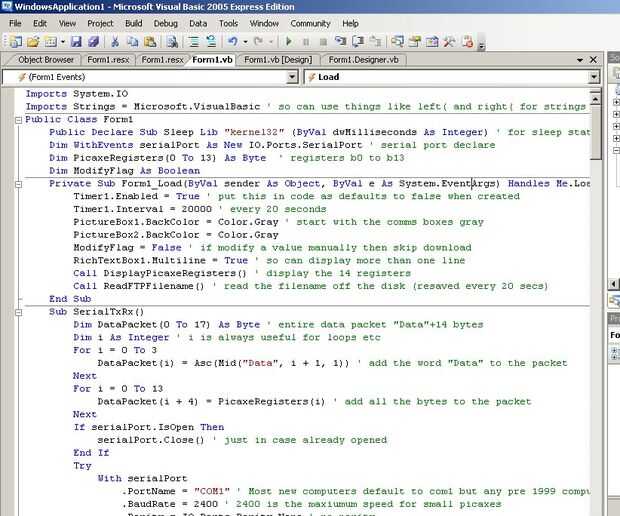Click the Open File folder icon
Image resolution: width=620 pixels, height=516 pixels.
click(x=33, y=41)
